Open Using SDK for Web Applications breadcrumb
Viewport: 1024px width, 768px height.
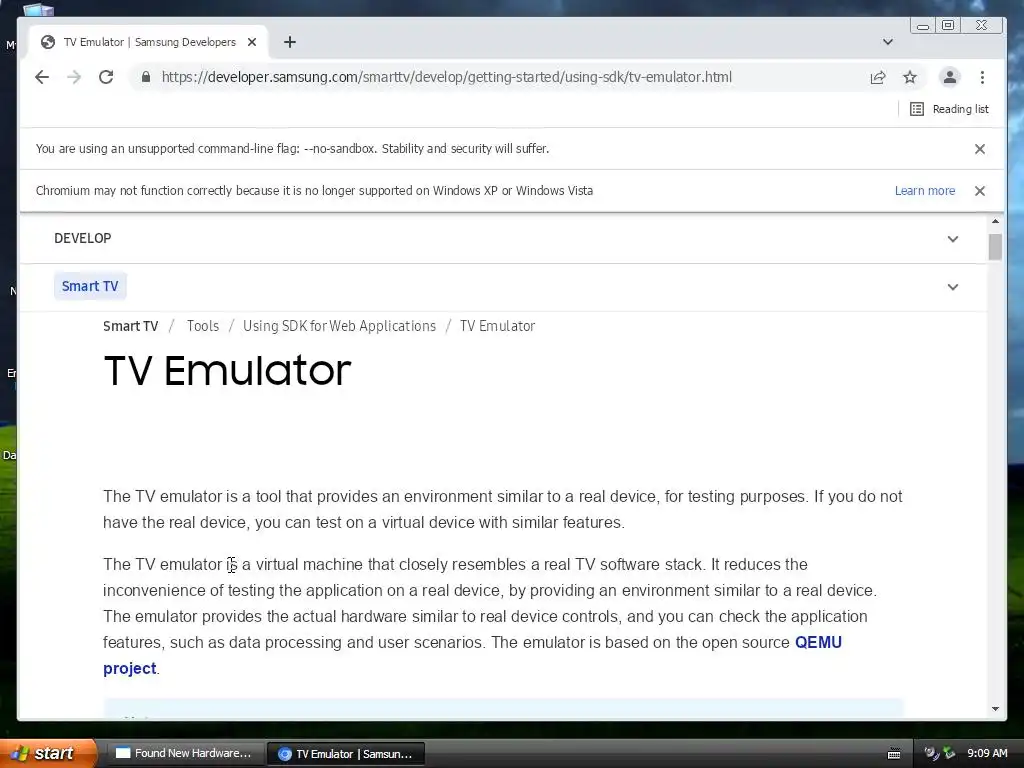click(339, 326)
